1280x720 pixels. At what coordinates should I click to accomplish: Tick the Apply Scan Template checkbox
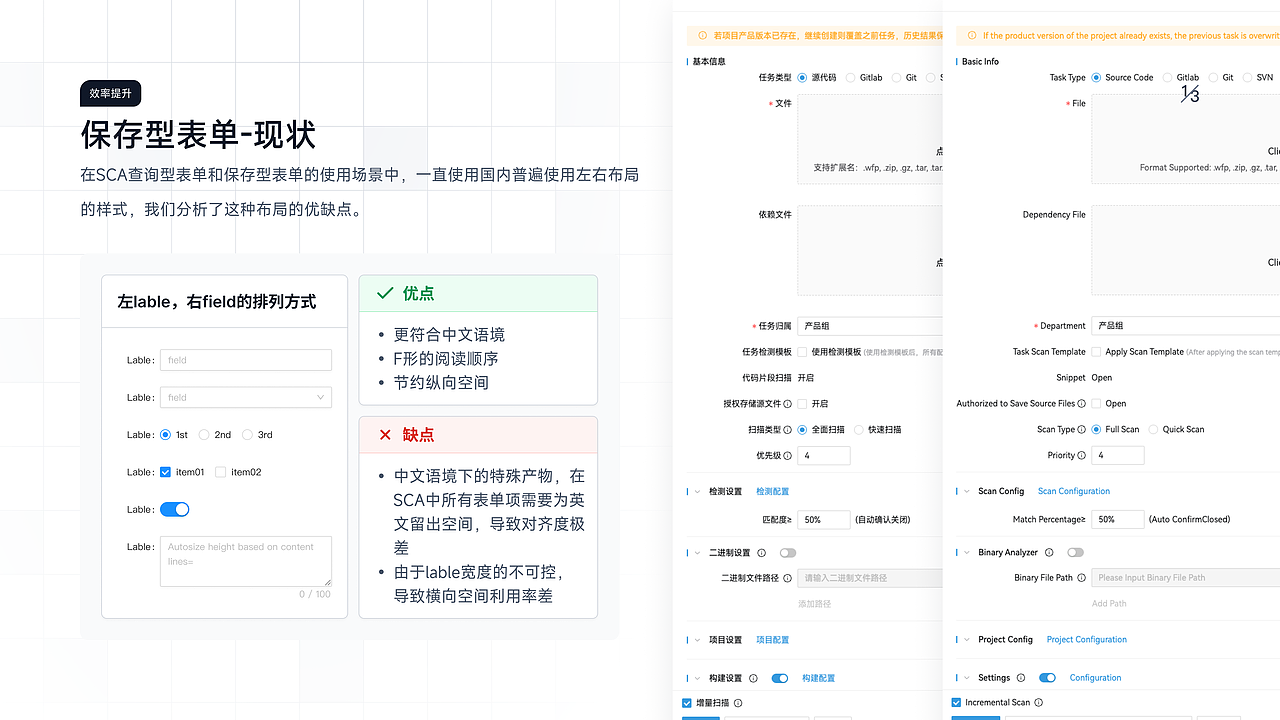coord(1097,352)
